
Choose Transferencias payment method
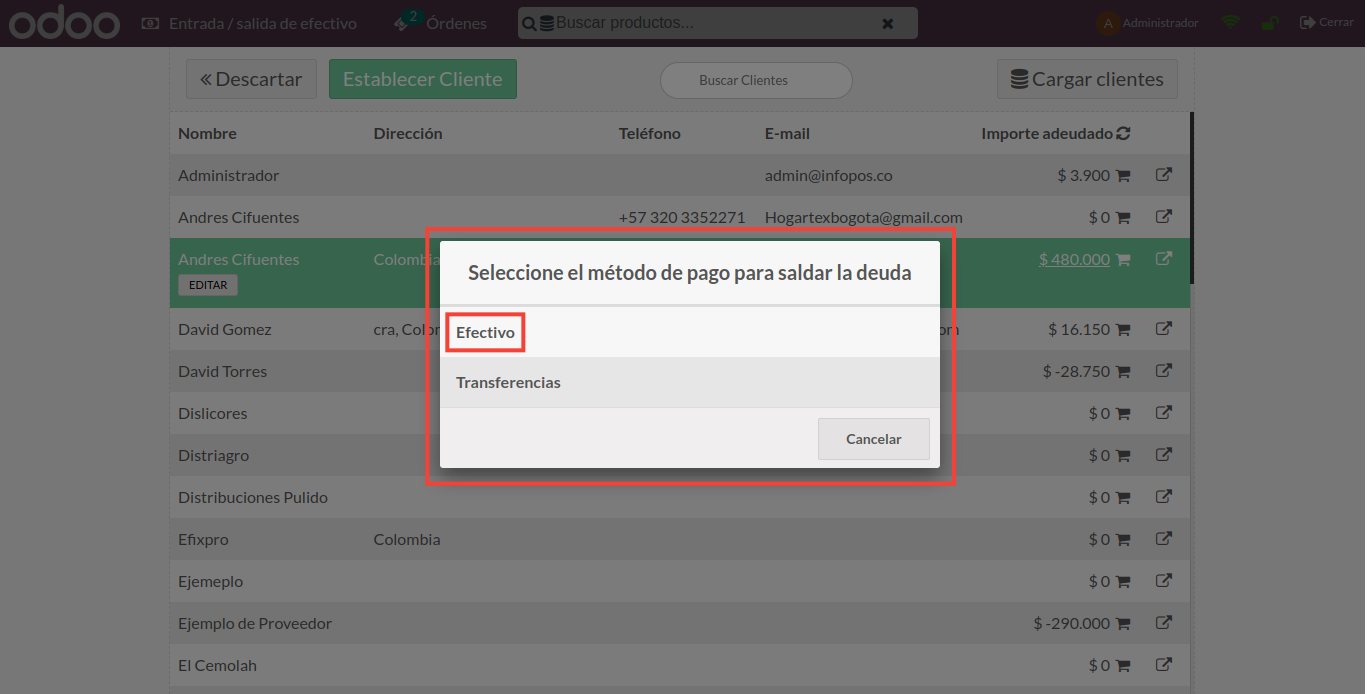coord(508,382)
